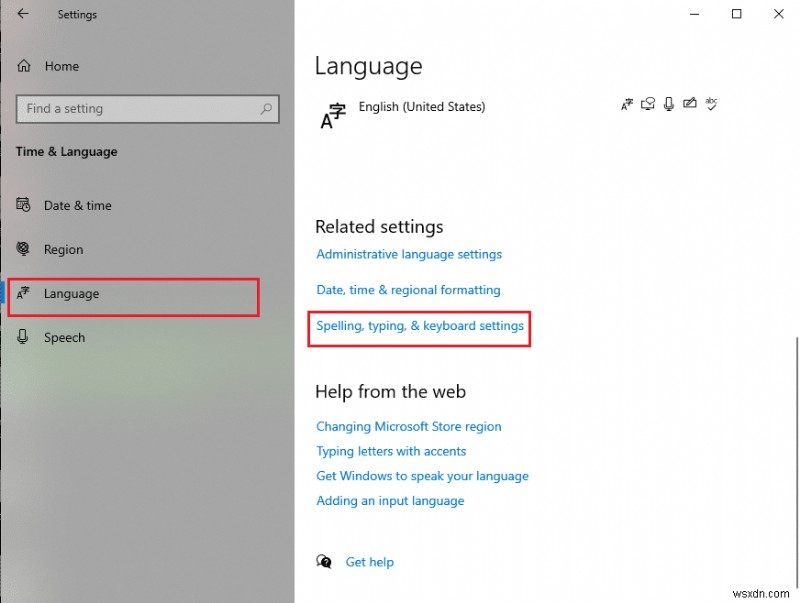Click the Date & time clock icon
800x603 pixels.
(23, 205)
